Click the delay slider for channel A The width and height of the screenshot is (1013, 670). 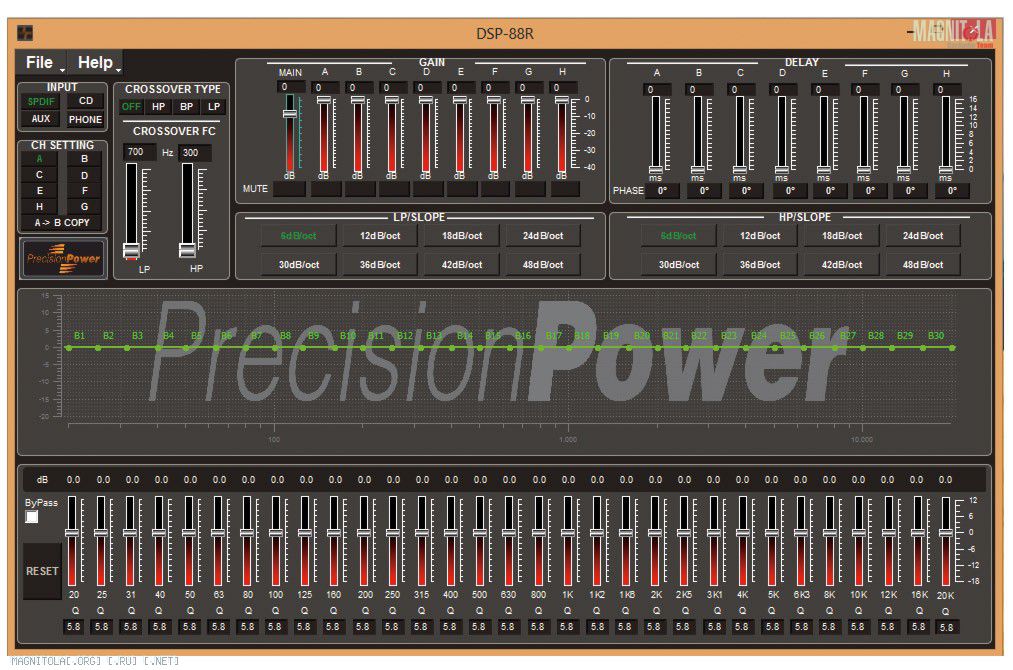[656, 136]
